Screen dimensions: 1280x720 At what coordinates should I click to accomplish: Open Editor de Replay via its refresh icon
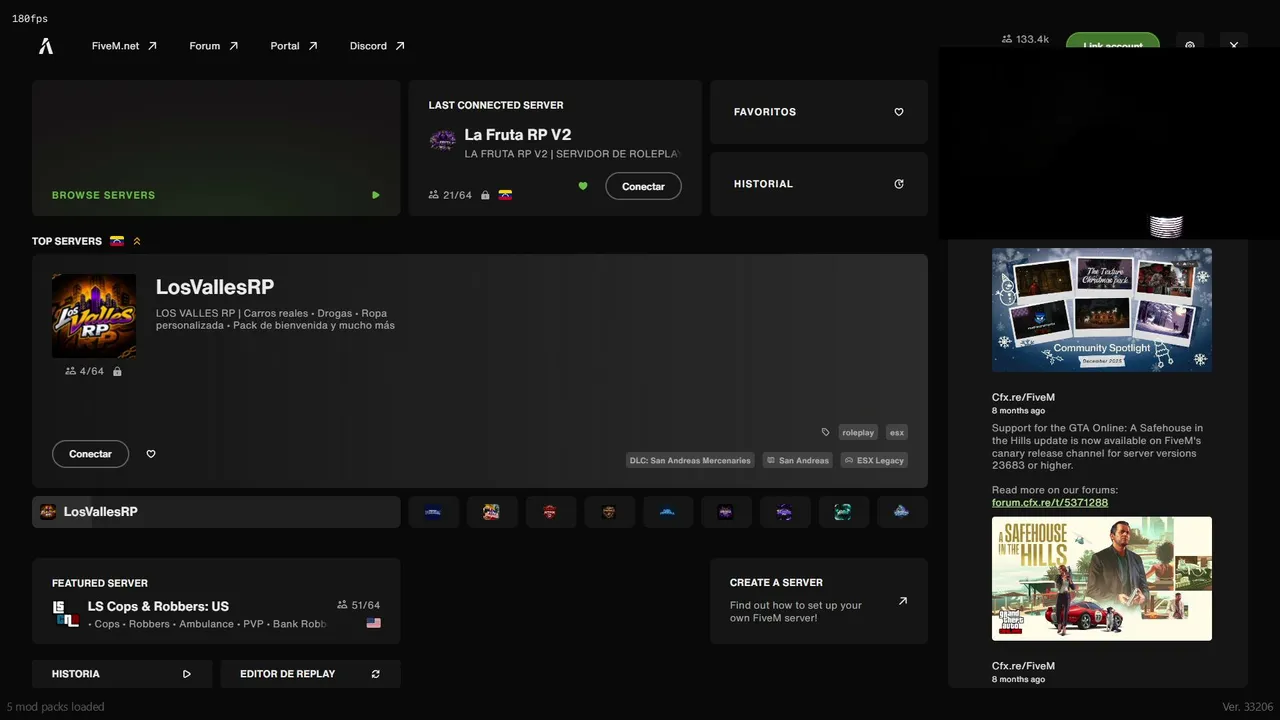[376, 674]
